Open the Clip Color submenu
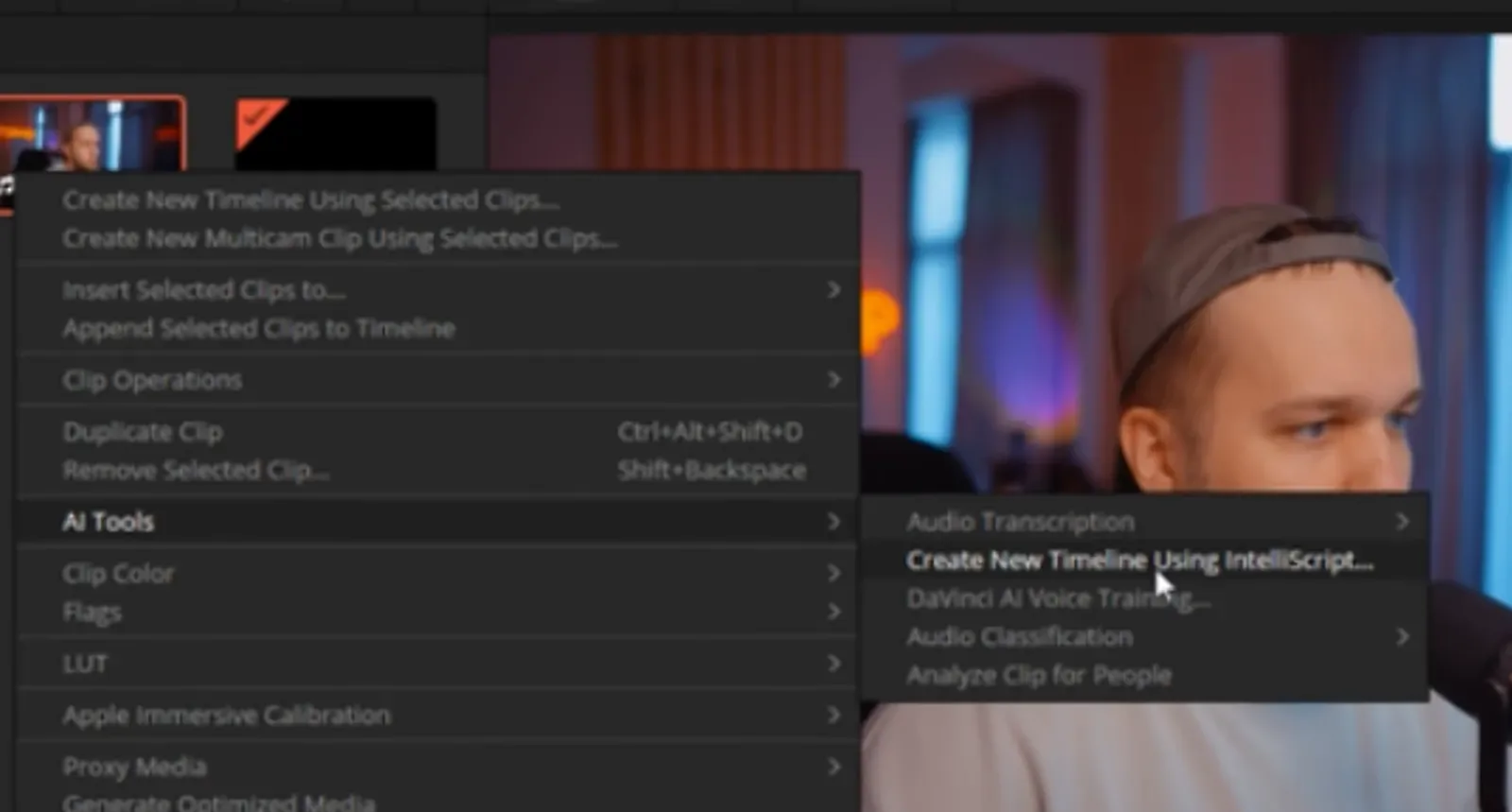The image size is (1512, 812). pyautogui.click(x=438, y=574)
